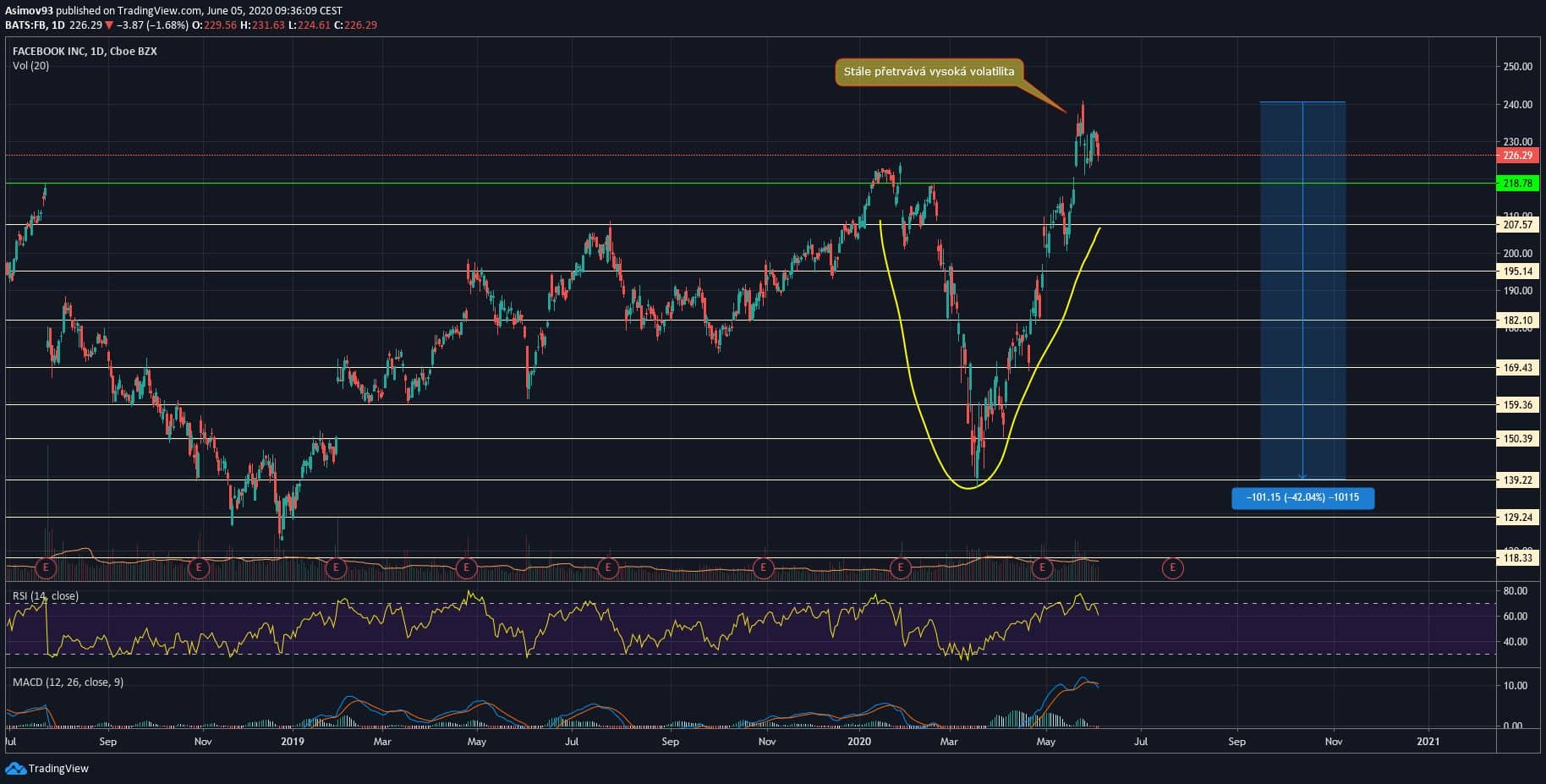Image resolution: width=1546 pixels, height=784 pixels.
Task: Select the earnings marker near May 2019
Action: (x=466, y=567)
